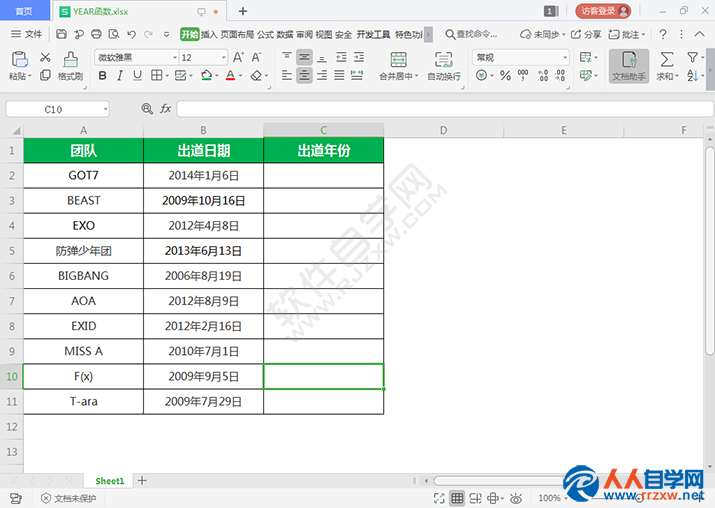Screen dimensions: 715x508
Task: Switch to the 公式 ribbon tab
Action: point(265,35)
